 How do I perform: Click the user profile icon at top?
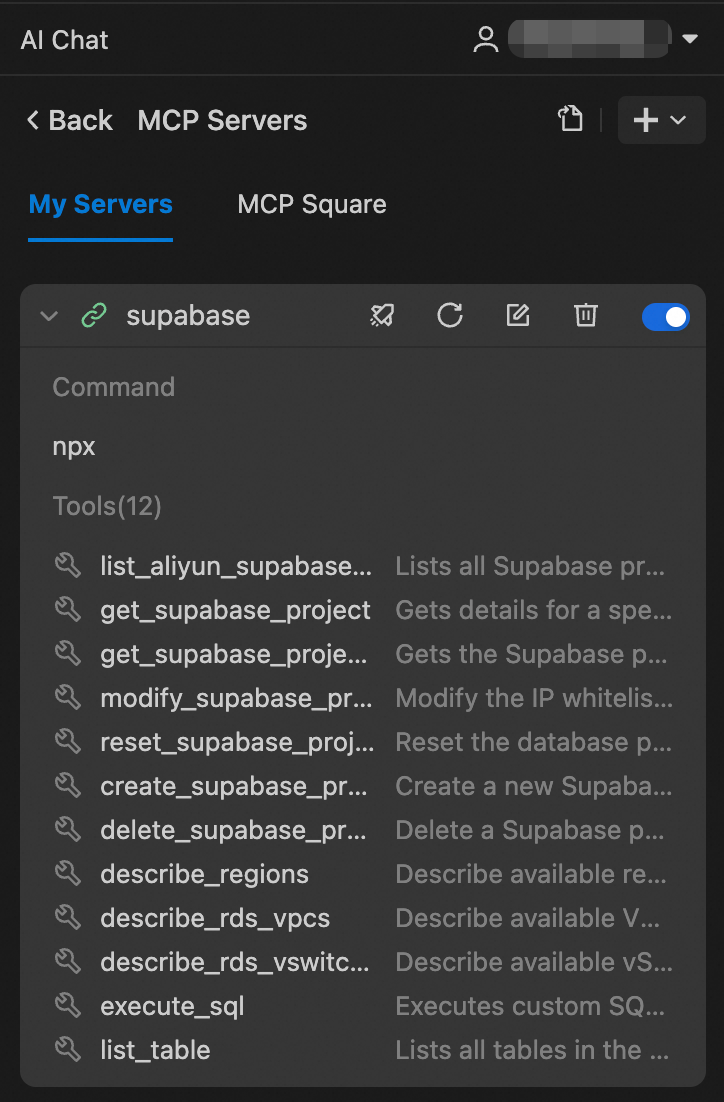[x=486, y=40]
